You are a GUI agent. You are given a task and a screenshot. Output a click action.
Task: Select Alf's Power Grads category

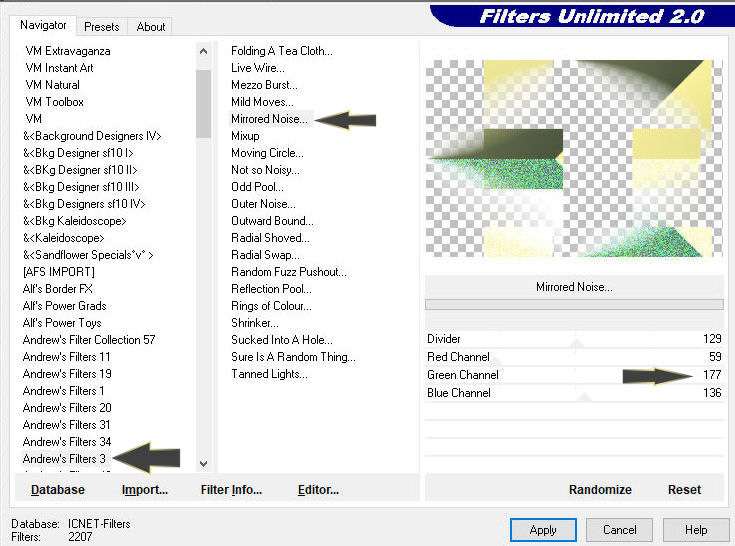(x=64, y=306)
